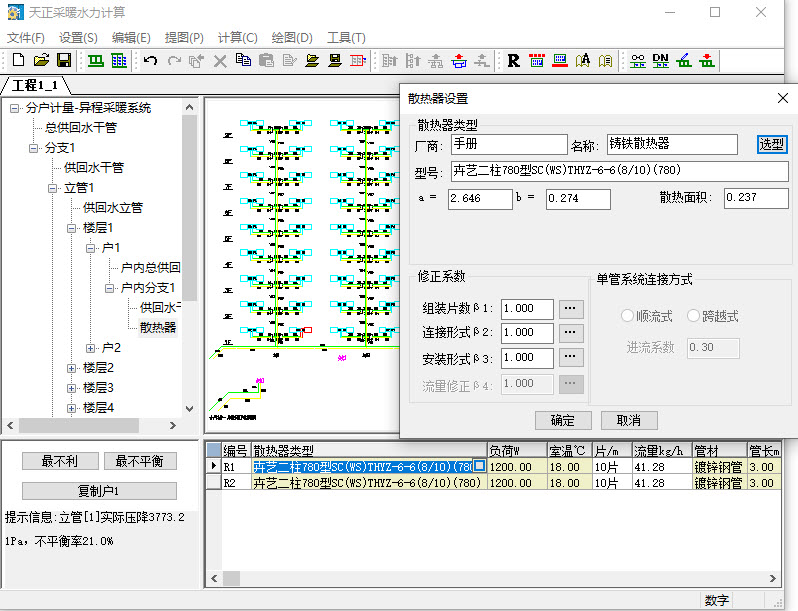Click the 最不利 button
Screen dimensions: 798x611
60,461
